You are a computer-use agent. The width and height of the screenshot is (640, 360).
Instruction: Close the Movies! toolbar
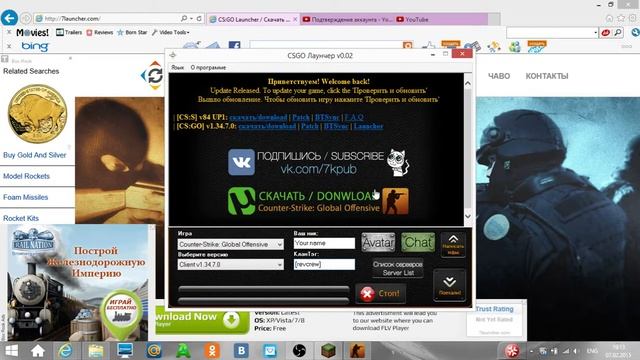9,32
